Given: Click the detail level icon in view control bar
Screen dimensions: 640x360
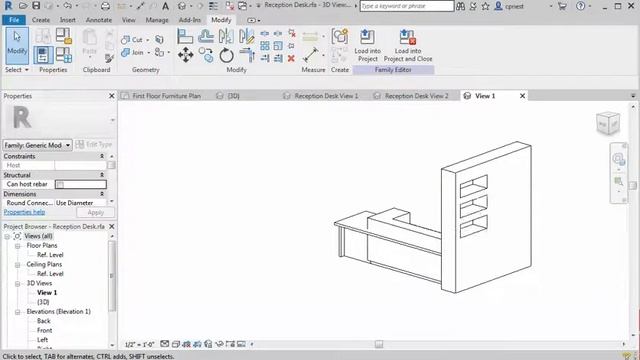Looking at the screenshot, I should point(164,344).
